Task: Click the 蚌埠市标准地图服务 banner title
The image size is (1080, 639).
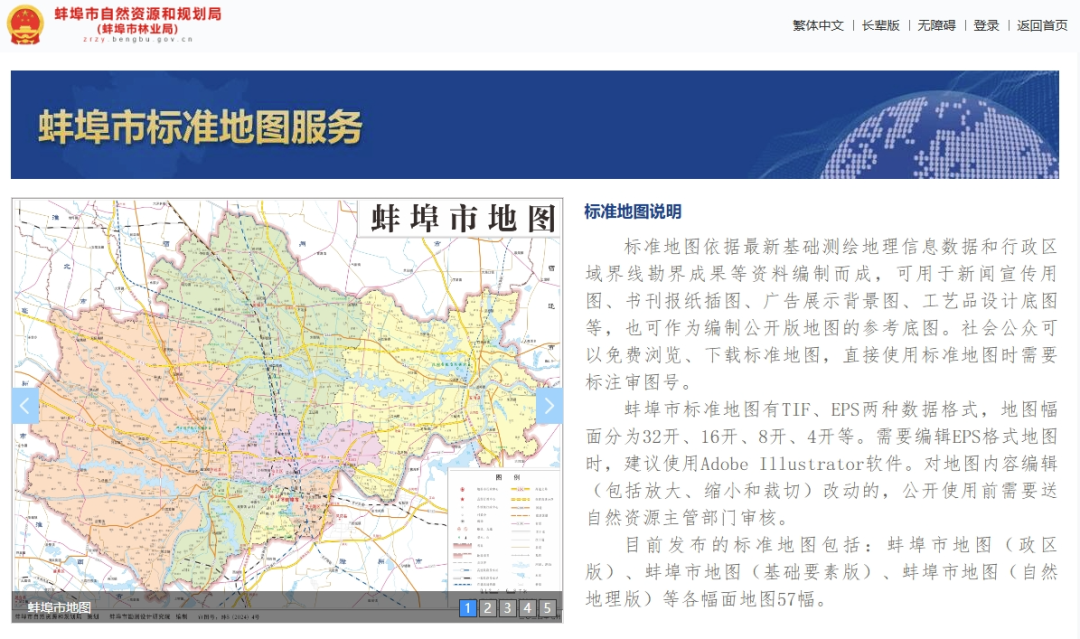Action: click(200, 128)
